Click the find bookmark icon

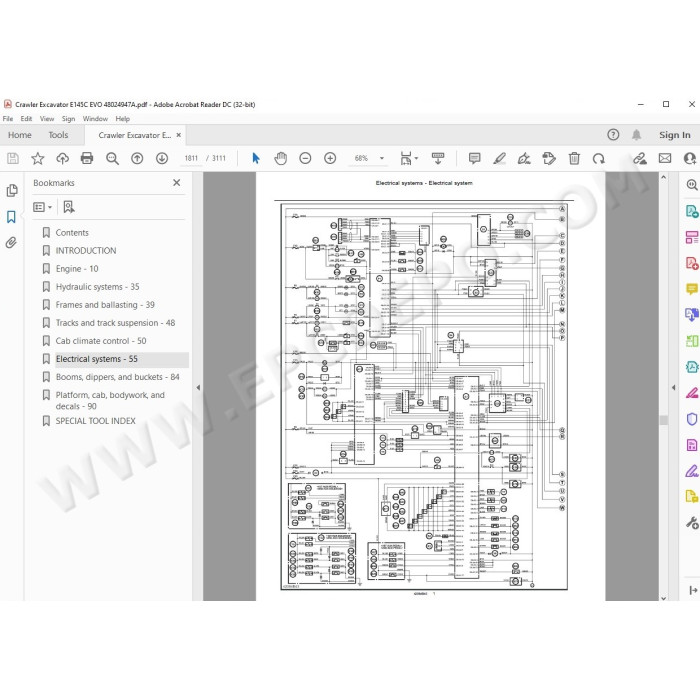[69, 207]
